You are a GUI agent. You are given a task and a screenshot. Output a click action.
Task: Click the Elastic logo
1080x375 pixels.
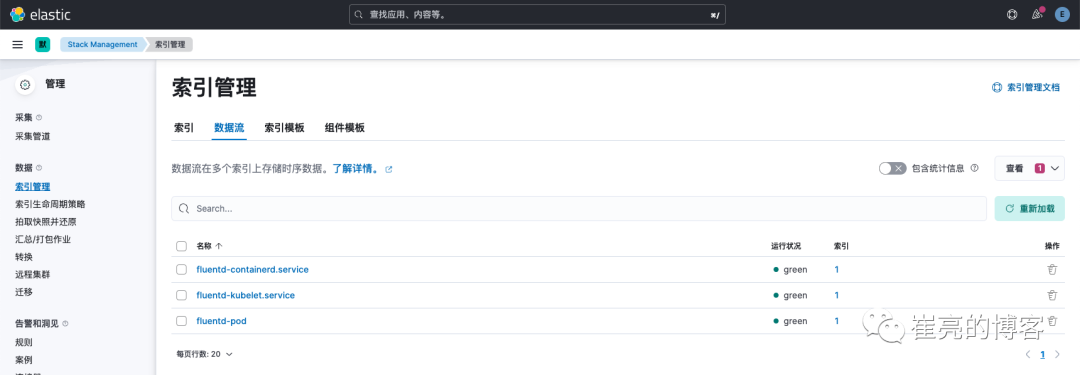pos(40,14)
